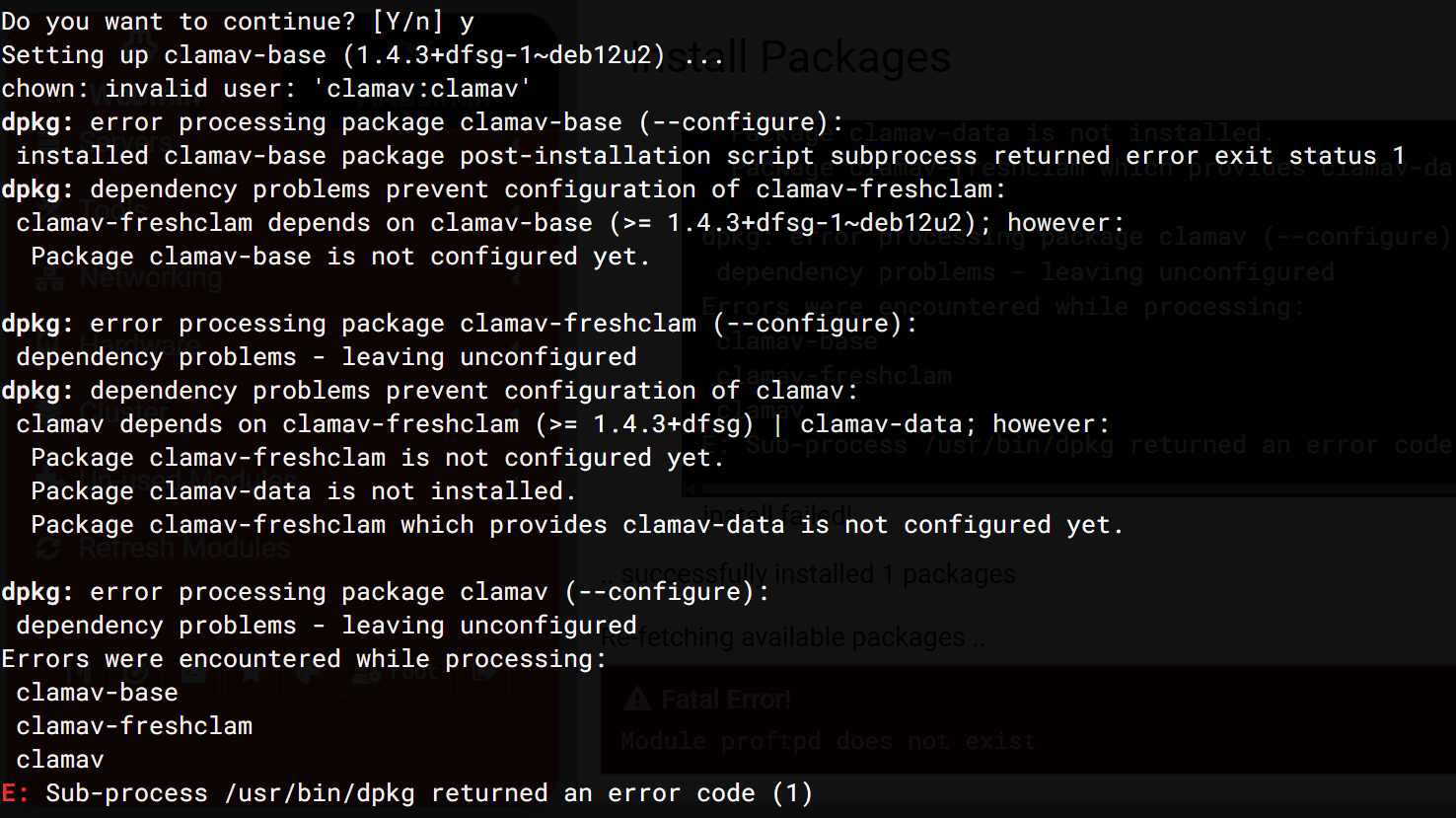The image size is (1456, 818).
Task: Click the Fatal Error warning triangle icon
Action: pyautogui.click(x=637, y=700)
